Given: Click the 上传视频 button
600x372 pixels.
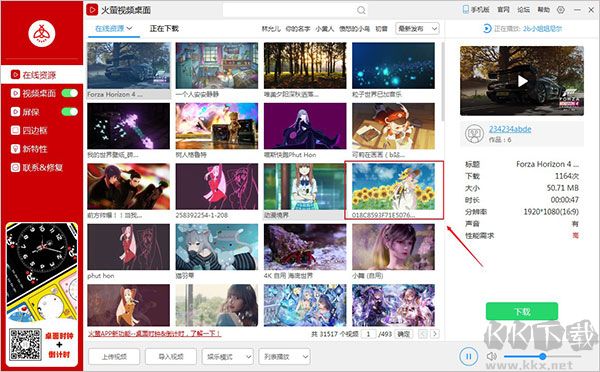Looking at the screenshot, I should click(114, 357).
